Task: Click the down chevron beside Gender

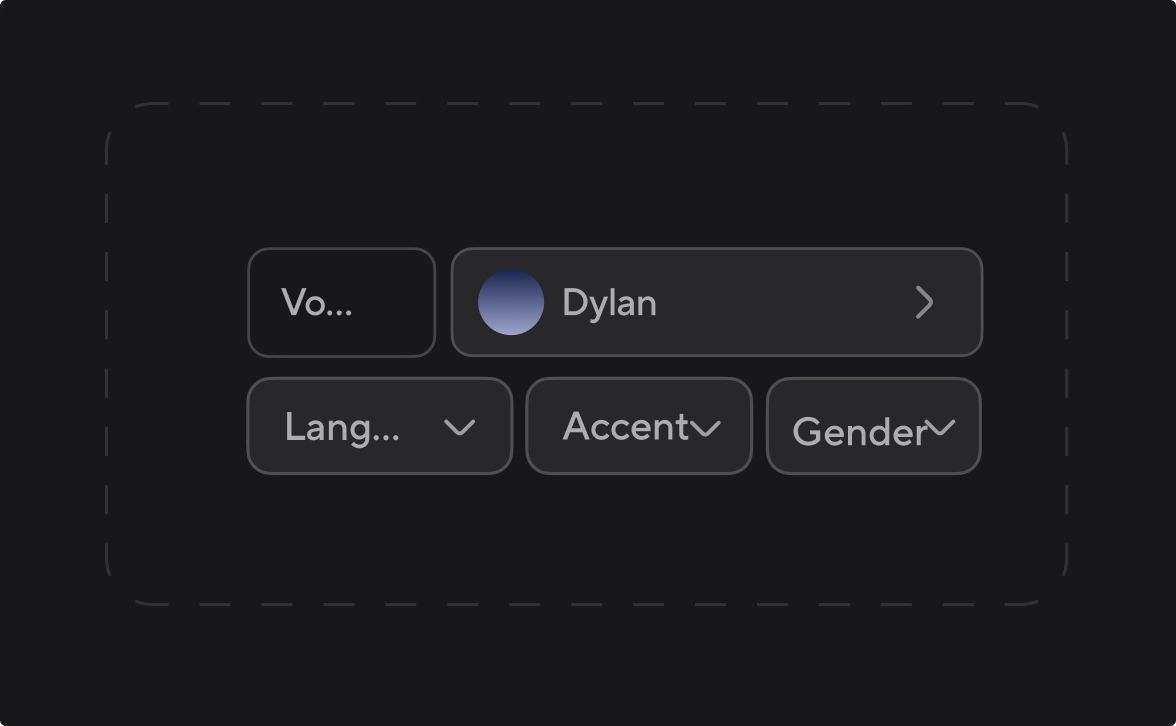Action: click(x=939, y=428)
